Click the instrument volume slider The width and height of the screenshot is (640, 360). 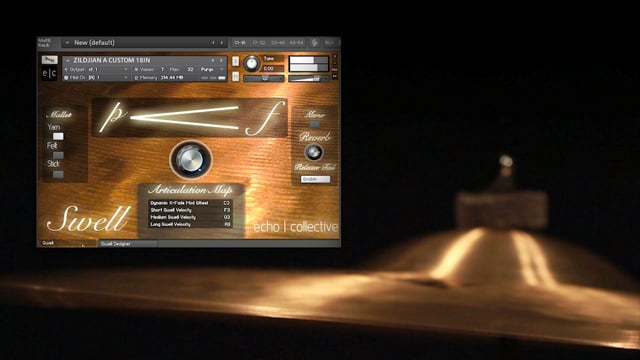point(309,79)
